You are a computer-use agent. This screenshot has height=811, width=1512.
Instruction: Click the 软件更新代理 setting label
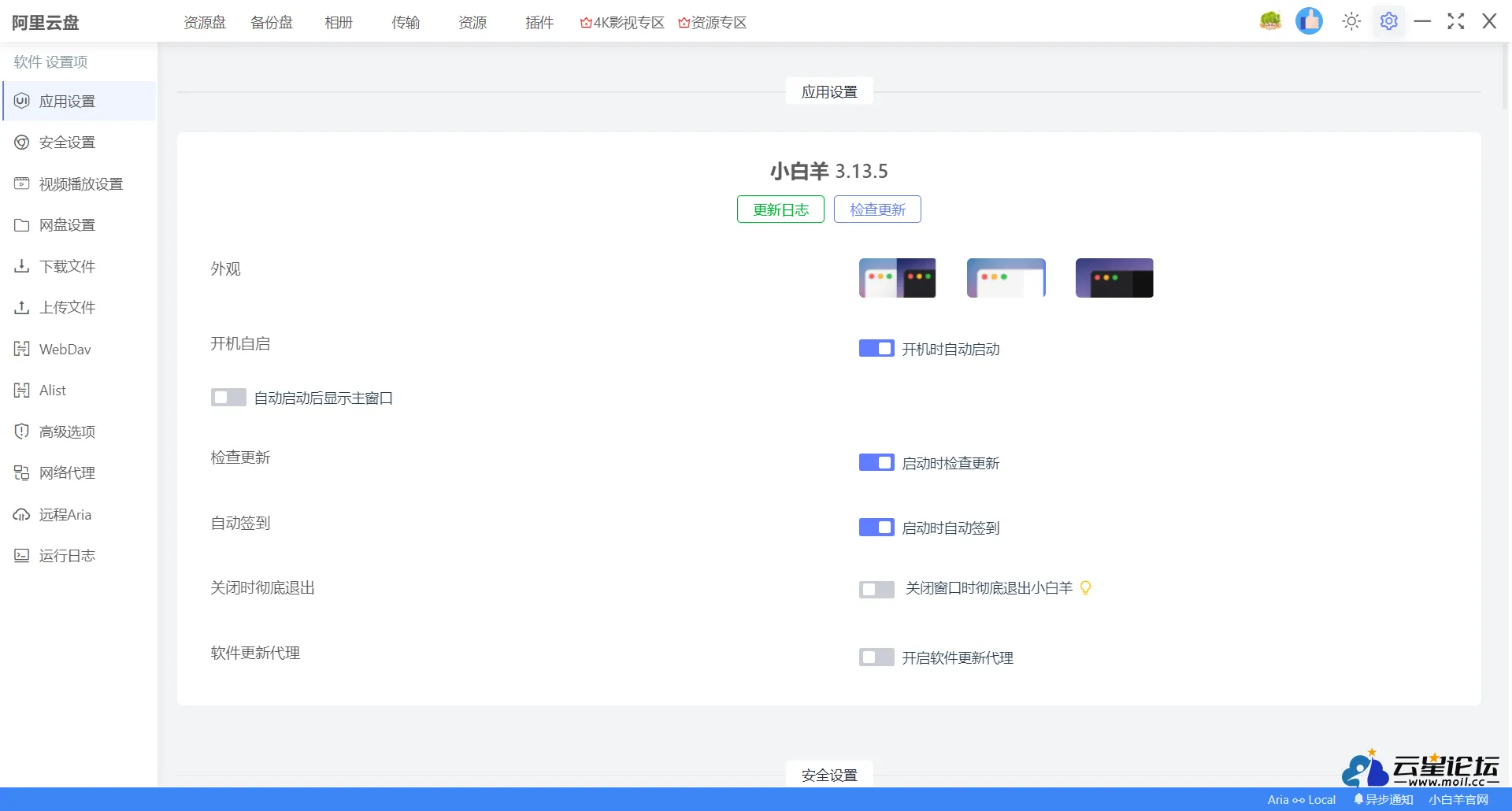click(255, 653)
